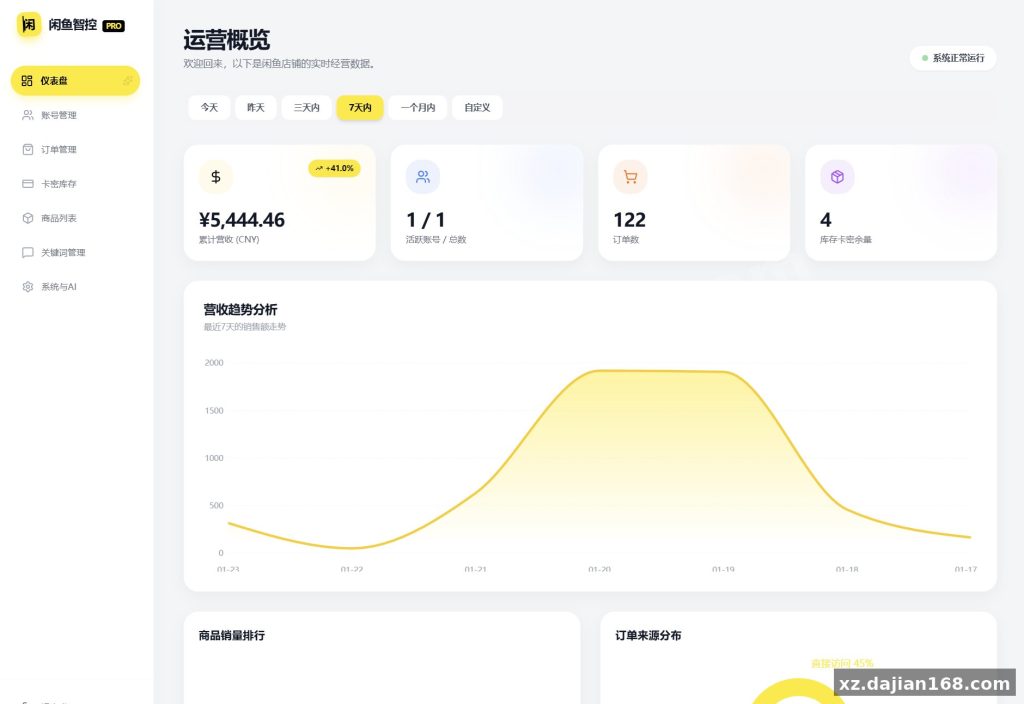Click the 活跃账号 / 总数 label
Image resolution: width=1024 pixels, height=704 pixels.
pyautogui.click(x=436, y=240)
